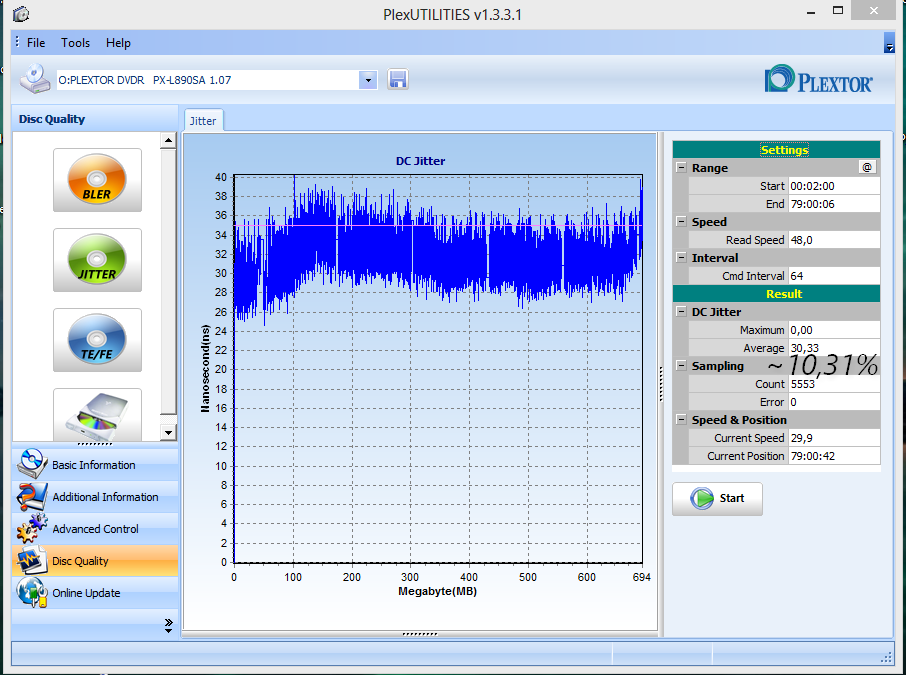
Task: Click the disc drive icon below TE/FE
Action: (x=97, y=415)
